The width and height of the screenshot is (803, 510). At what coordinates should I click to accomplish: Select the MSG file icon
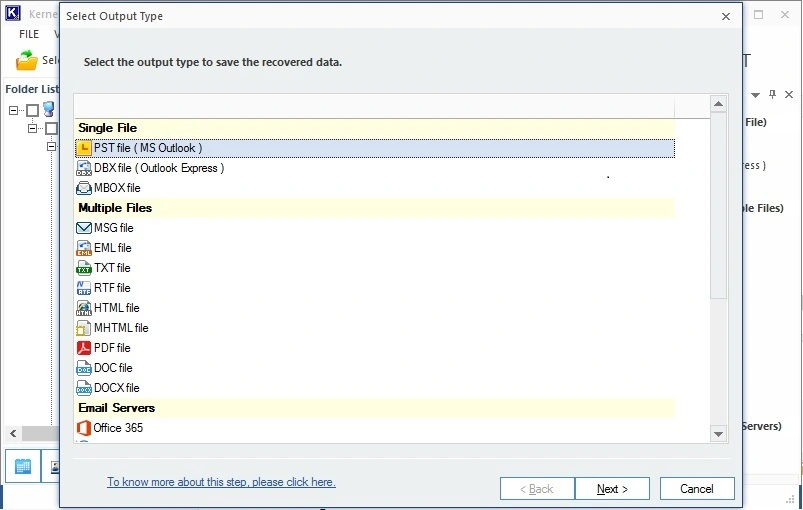click(84, 228)
